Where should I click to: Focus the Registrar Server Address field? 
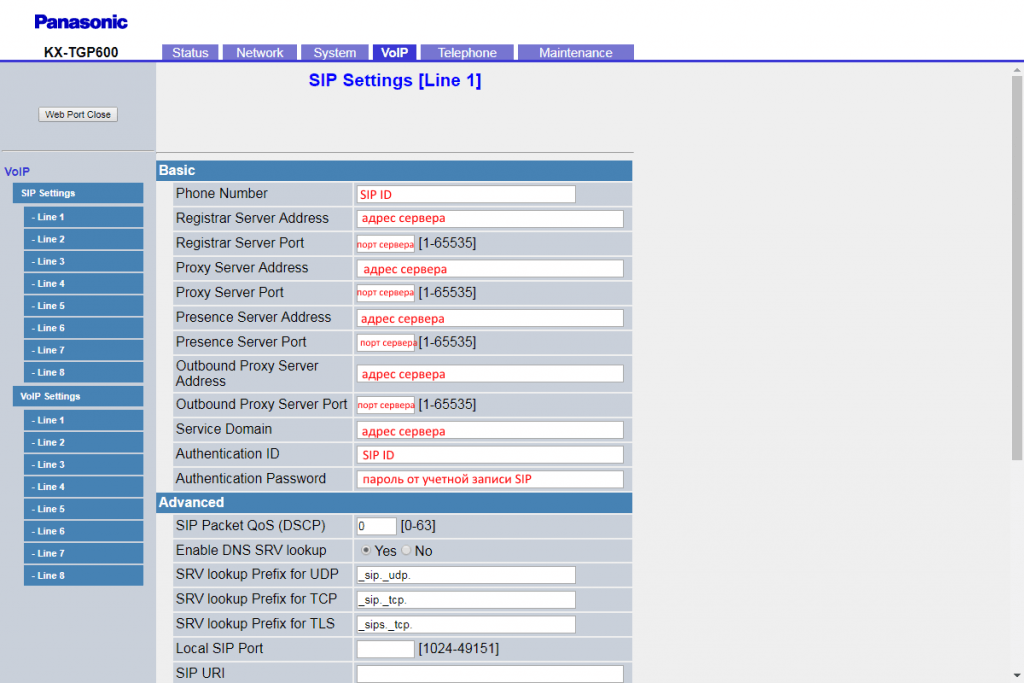(490, 219)
